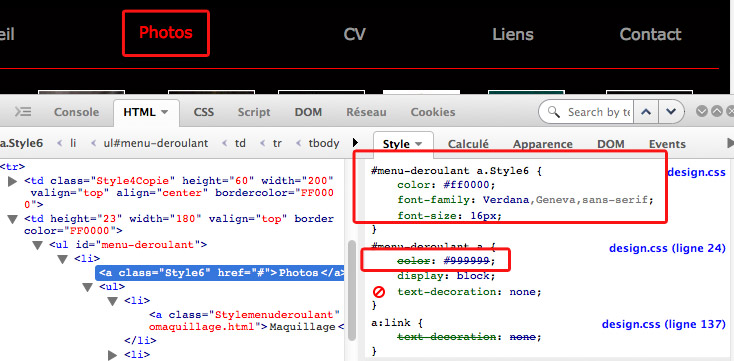Click inside the Search by text field
The width and height of the screenshot is (734, 361).
598,112
